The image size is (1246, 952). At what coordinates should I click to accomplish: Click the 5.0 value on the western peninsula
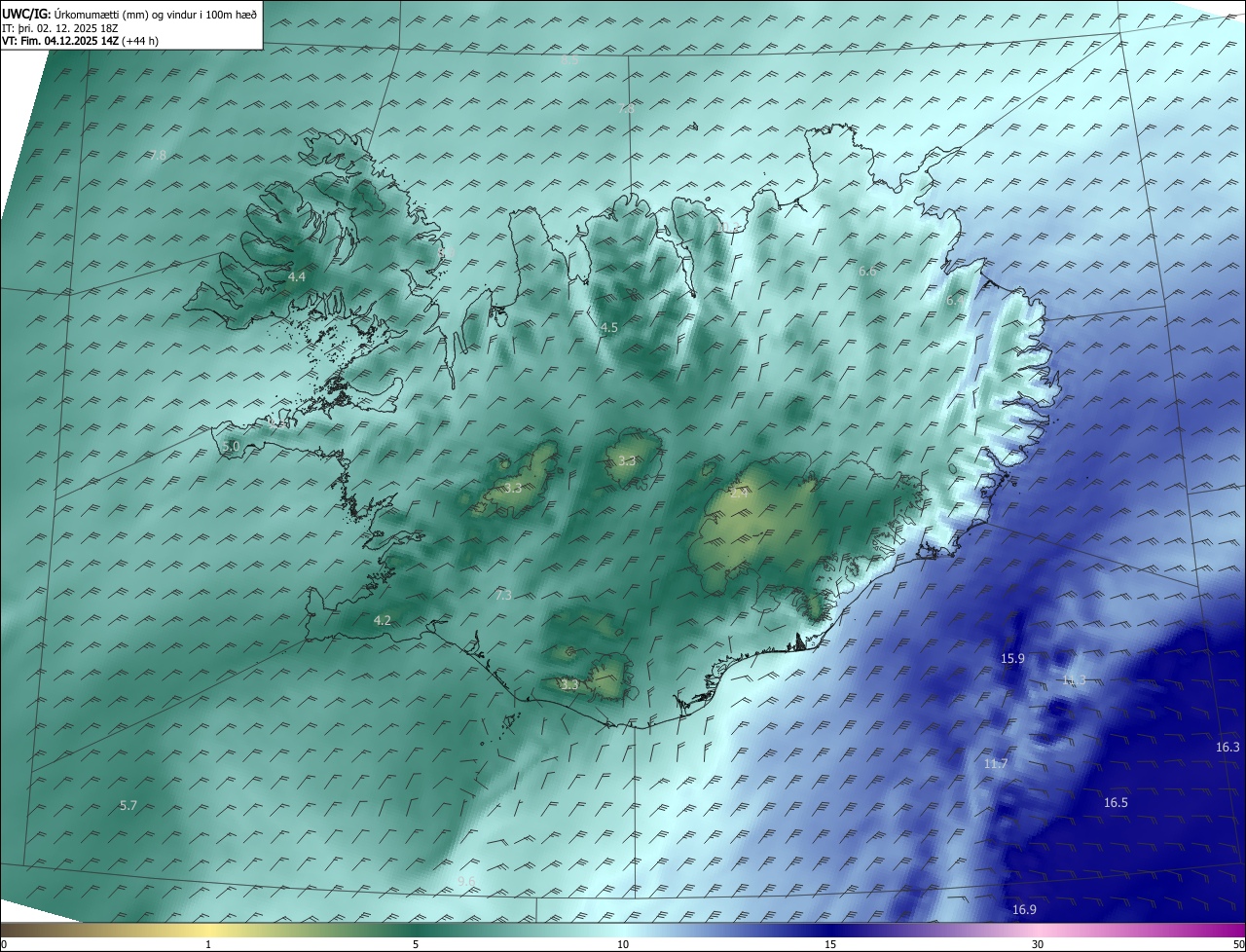[231, 447]
